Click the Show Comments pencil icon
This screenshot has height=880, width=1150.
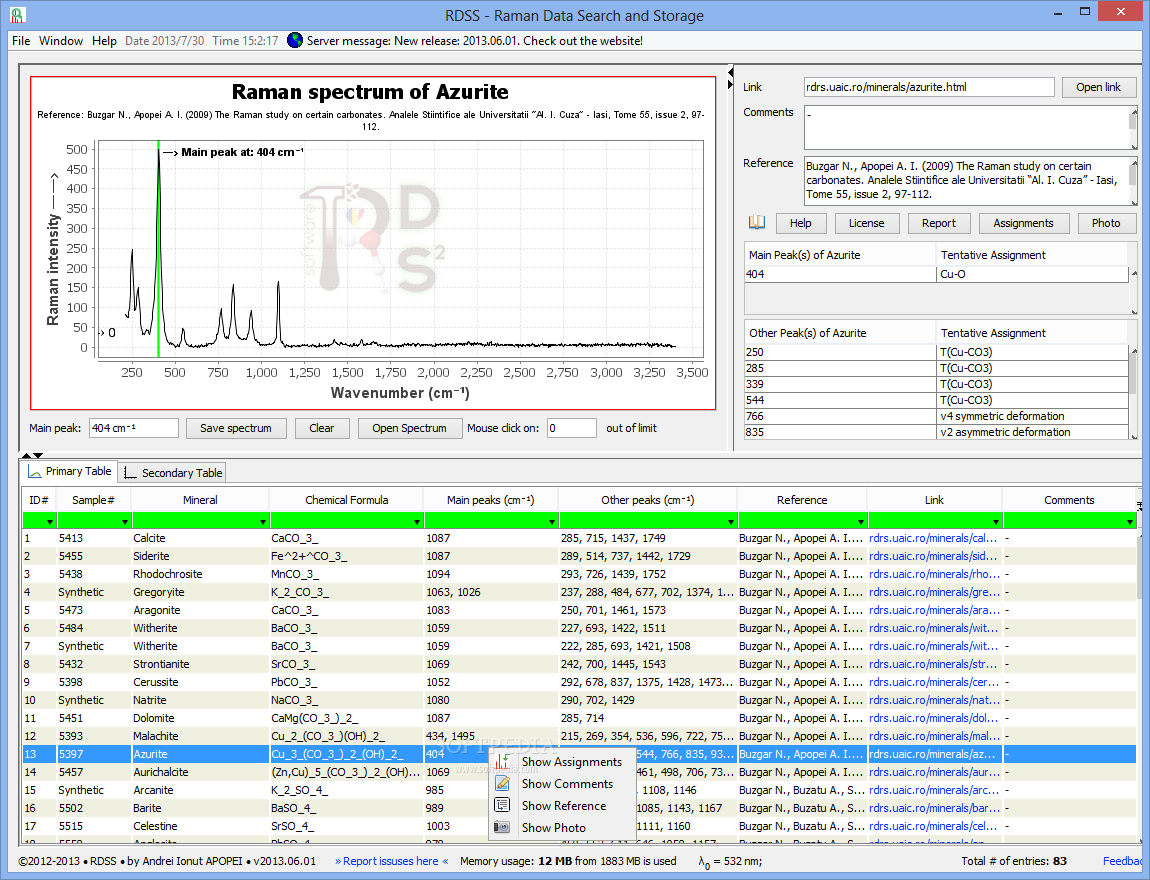502,783
